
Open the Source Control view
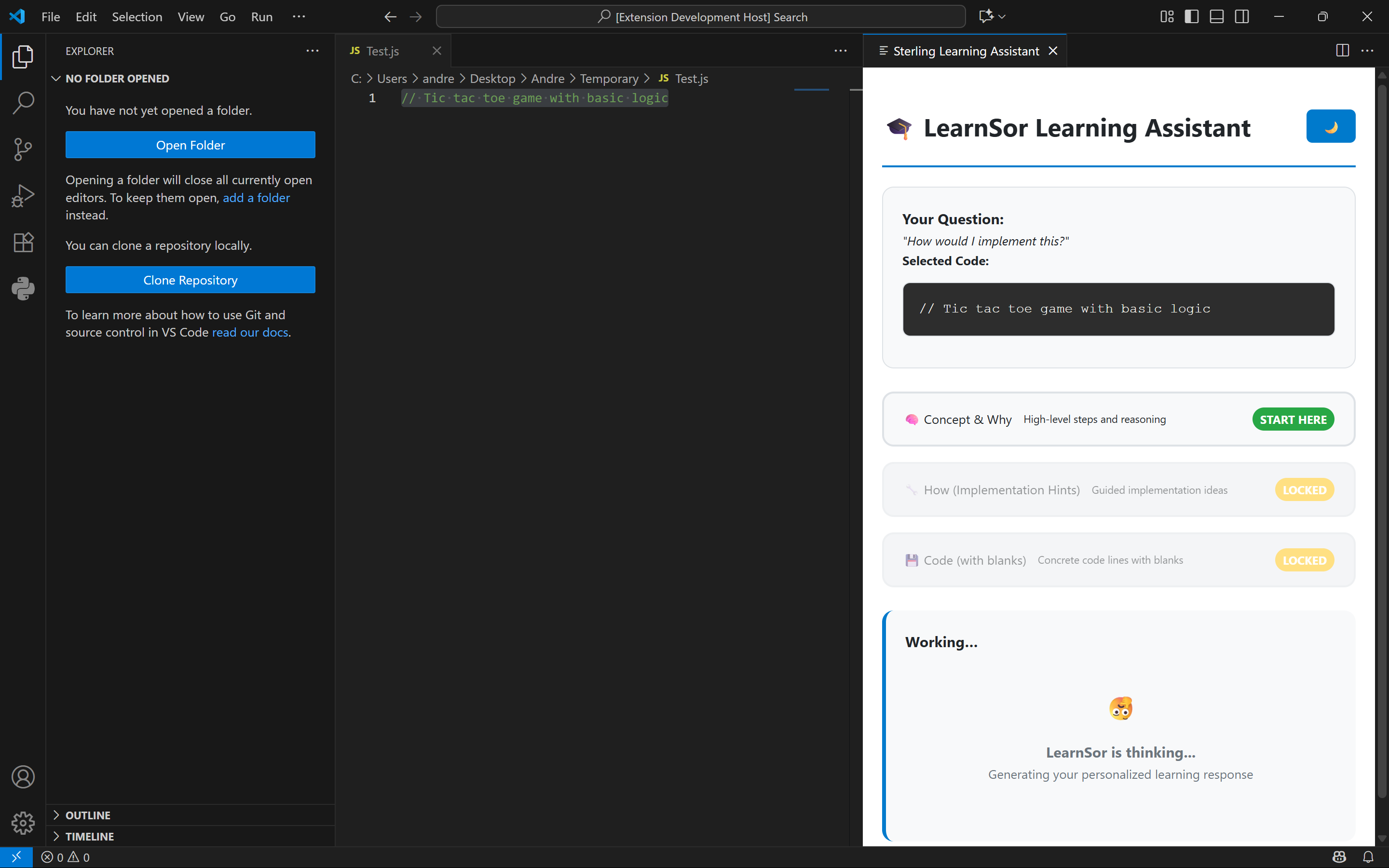click(x=23, y=149)
